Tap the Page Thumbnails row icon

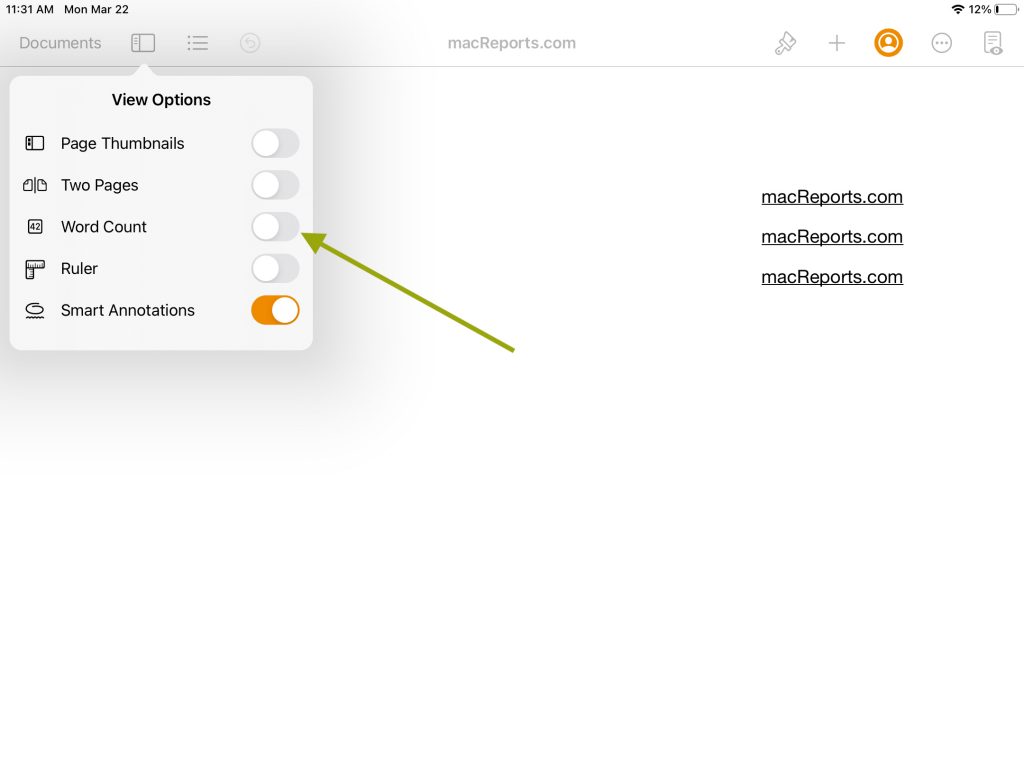point(35,144)
